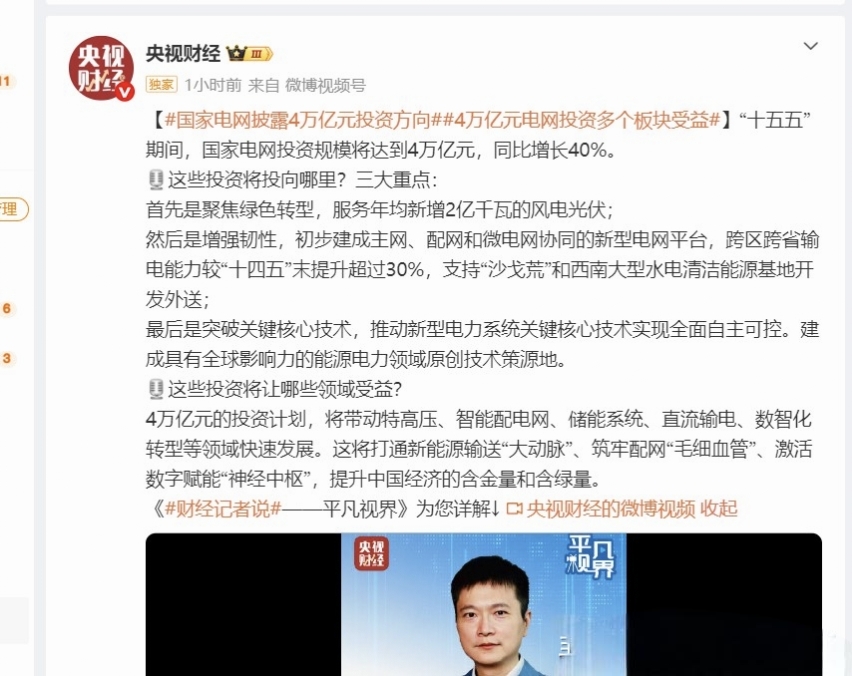Viewport: 852px width, 676px height.
Task: Click the red V verification badge
Action: [x=125, y=92]
